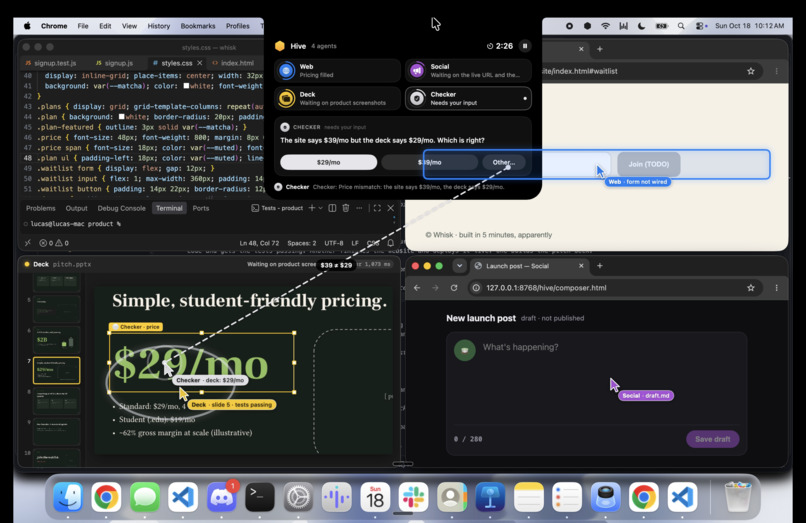This screenshot has height=523, width=806.
Task: Toggle Focus moon icon in menu bar
Action: point(642,26)
